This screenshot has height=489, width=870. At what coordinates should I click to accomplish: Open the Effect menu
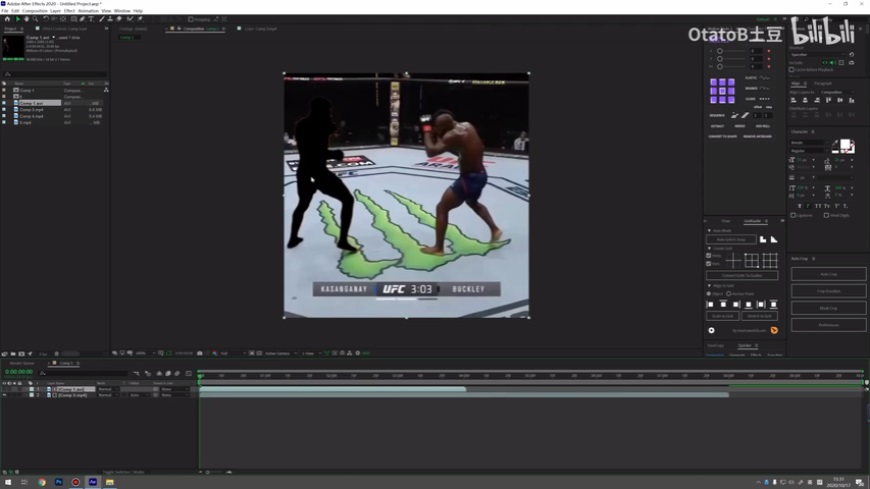pyautogui.click(x=69, y=11)
